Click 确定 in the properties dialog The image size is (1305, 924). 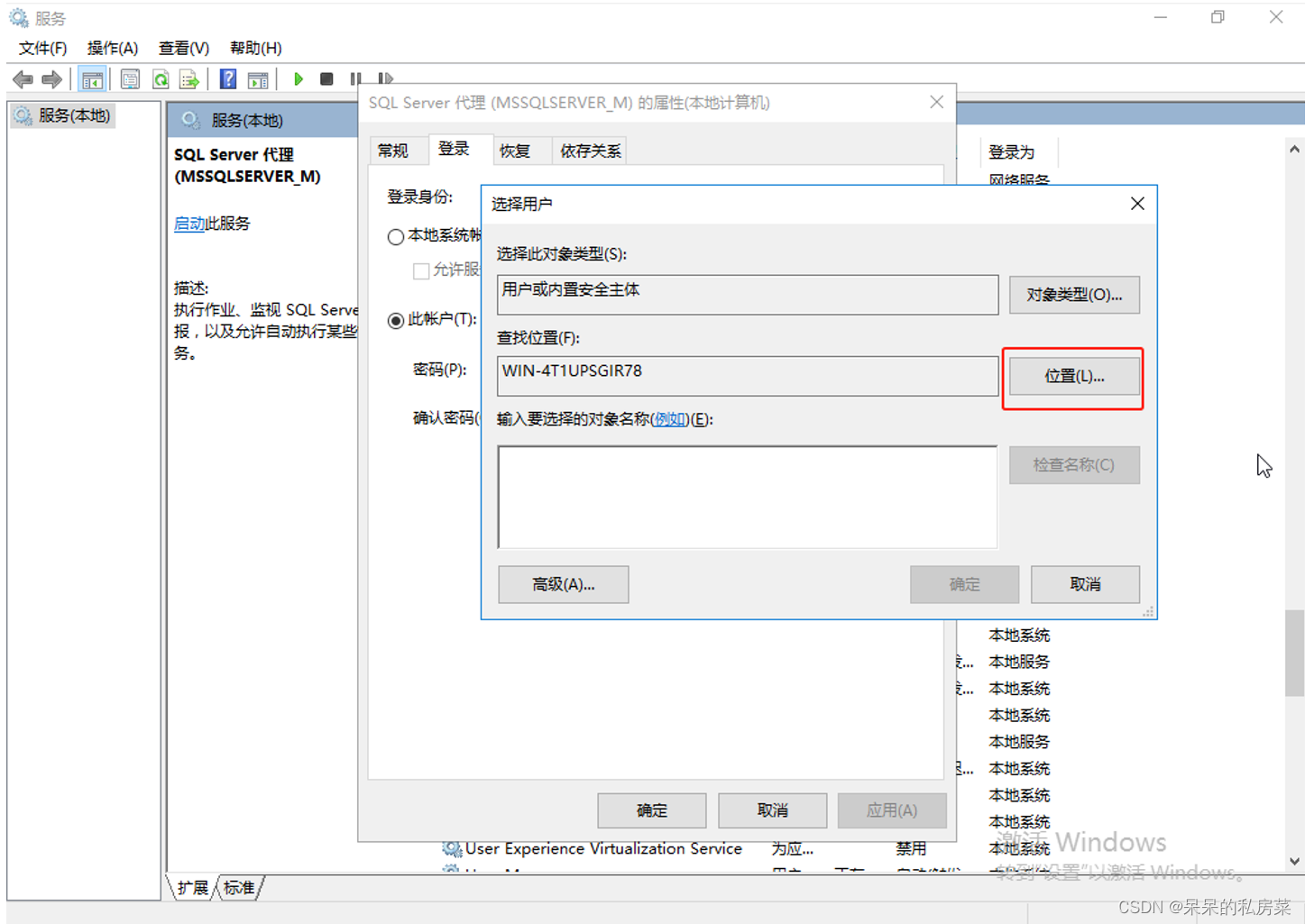[x=652, y=810]
